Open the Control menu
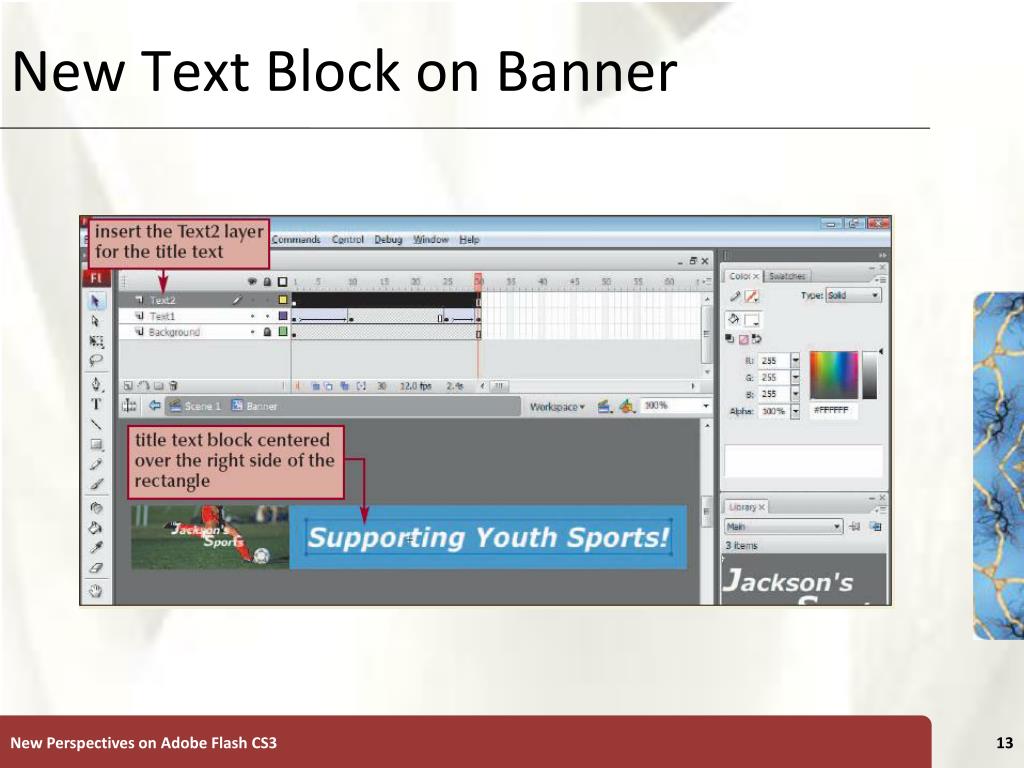Viewport: 1024px width, 768px height. tap(347, 240)
